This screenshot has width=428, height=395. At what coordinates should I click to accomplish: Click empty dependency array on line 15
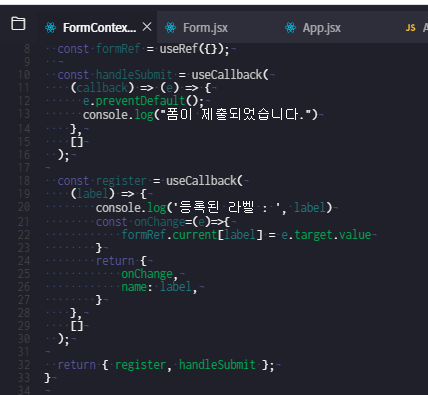click(76, 142)
